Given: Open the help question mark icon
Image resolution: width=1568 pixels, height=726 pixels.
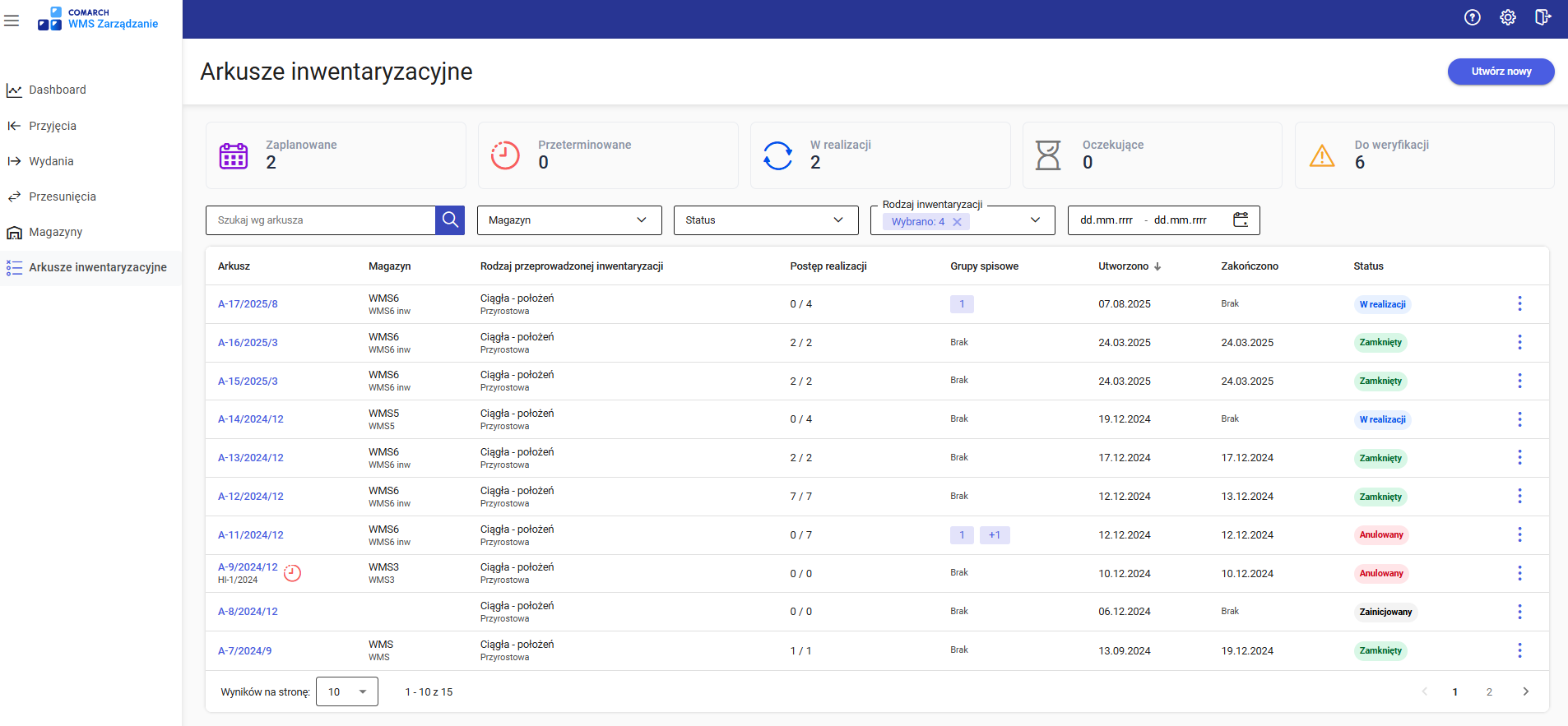Looking at the screenshot, I should point(1472,17).
